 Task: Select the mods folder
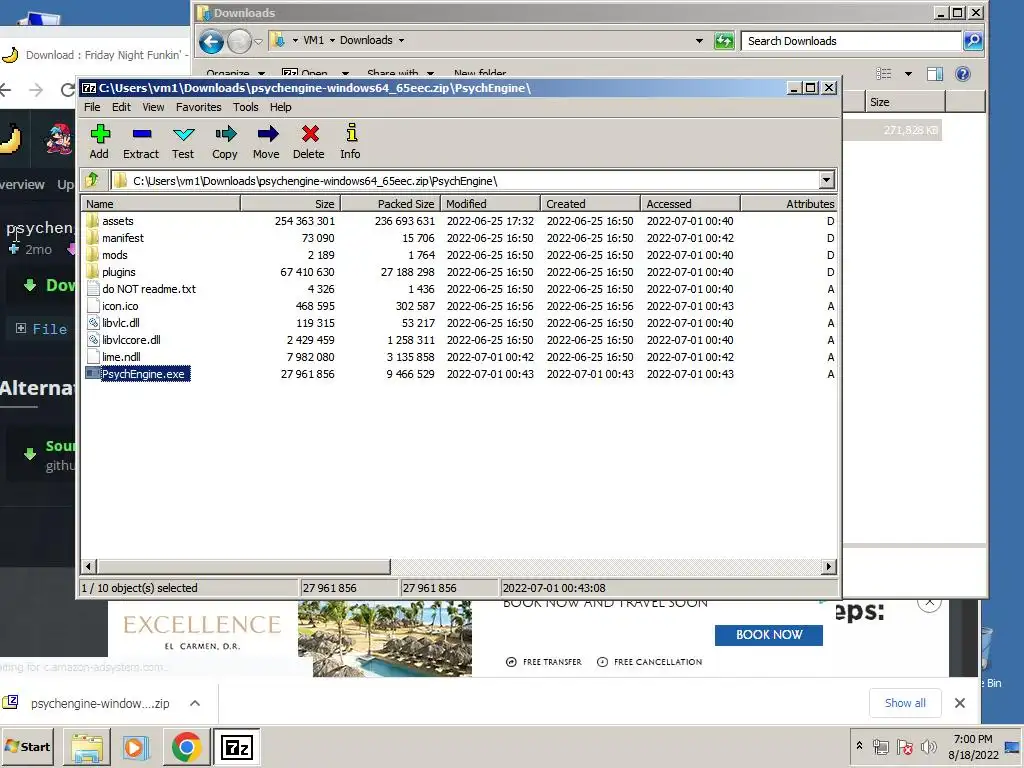pos(114,255)
